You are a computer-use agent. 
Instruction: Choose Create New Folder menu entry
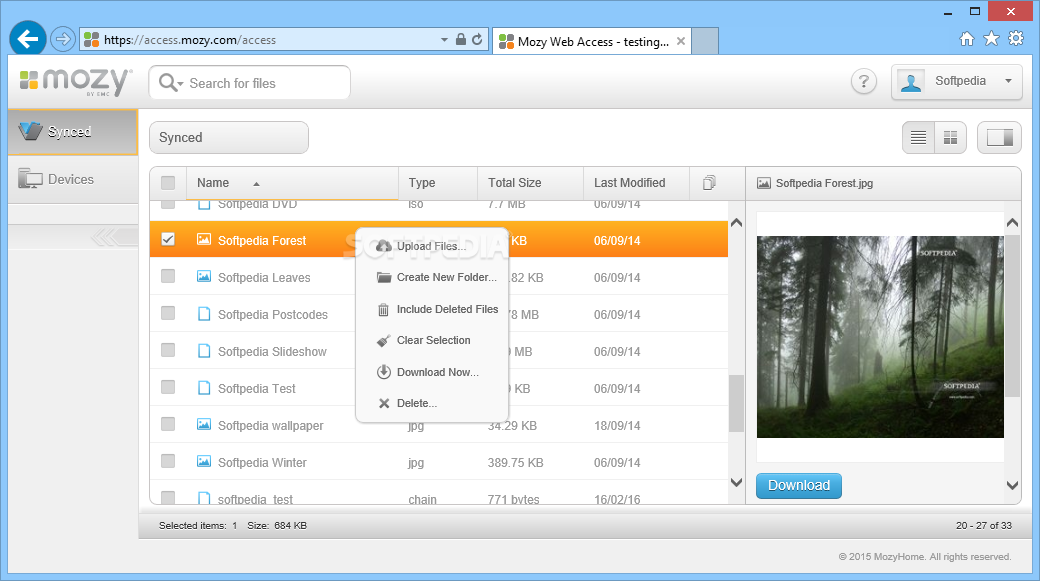tap(432, 277)
